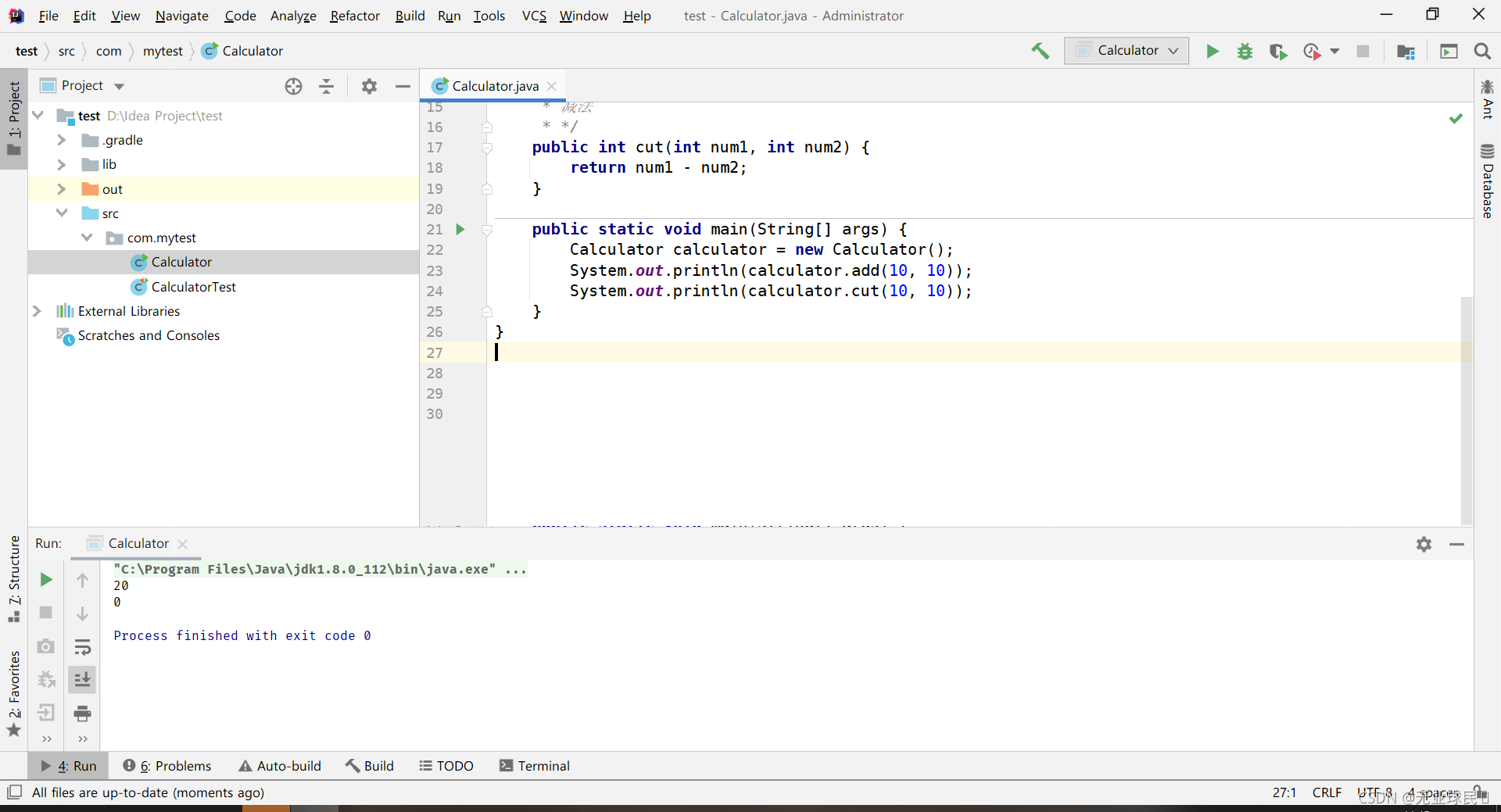Toggle Database side tool window button

click(1488, 181)
